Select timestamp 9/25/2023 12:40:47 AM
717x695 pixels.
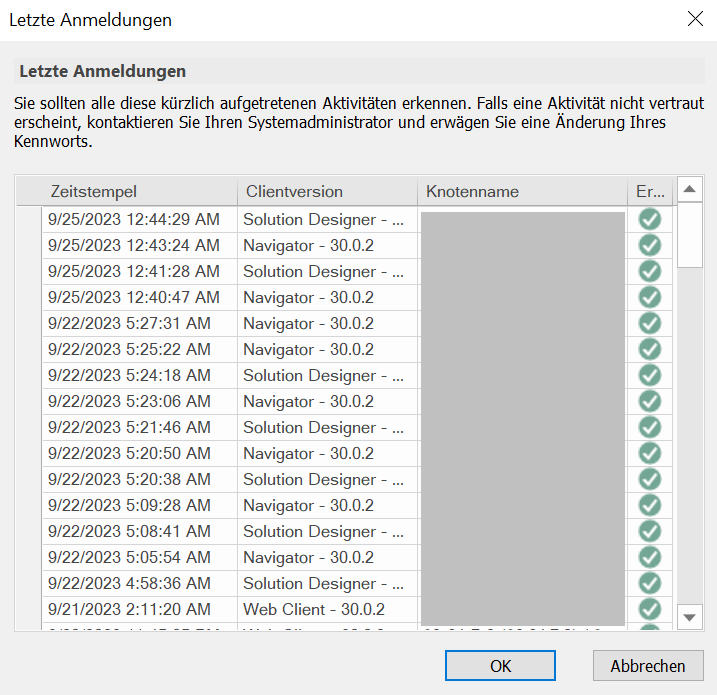tap(140, 297)
